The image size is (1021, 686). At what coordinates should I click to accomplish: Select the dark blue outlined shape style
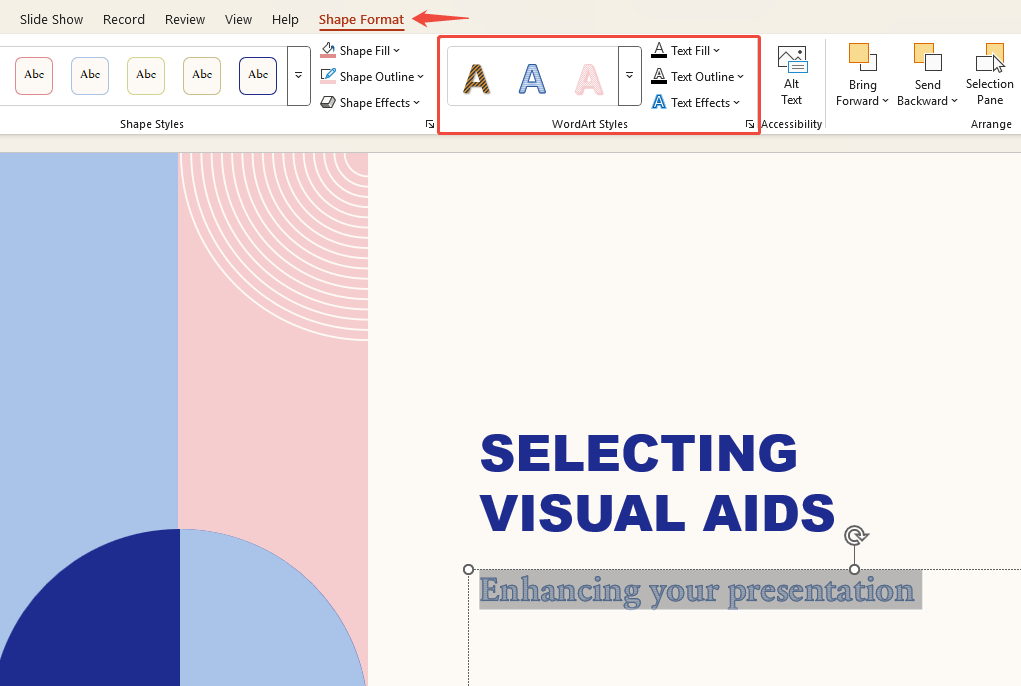(x=258, y=75)
